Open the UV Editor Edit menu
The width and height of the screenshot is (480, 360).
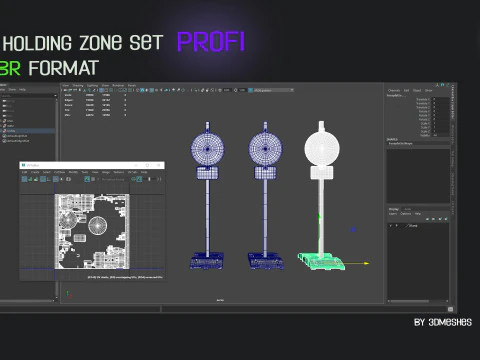coord(24,172)
